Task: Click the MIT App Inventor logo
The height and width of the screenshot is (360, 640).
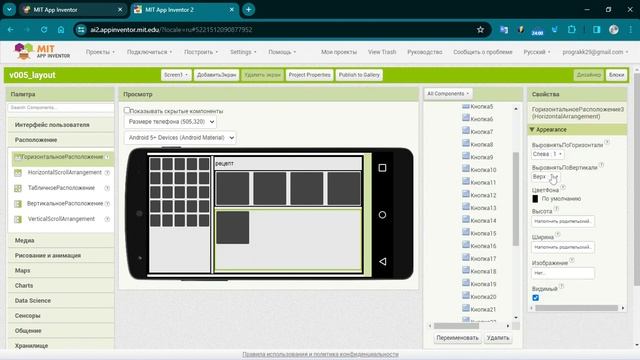Action: pyautogui.click(x=42, y=51)
